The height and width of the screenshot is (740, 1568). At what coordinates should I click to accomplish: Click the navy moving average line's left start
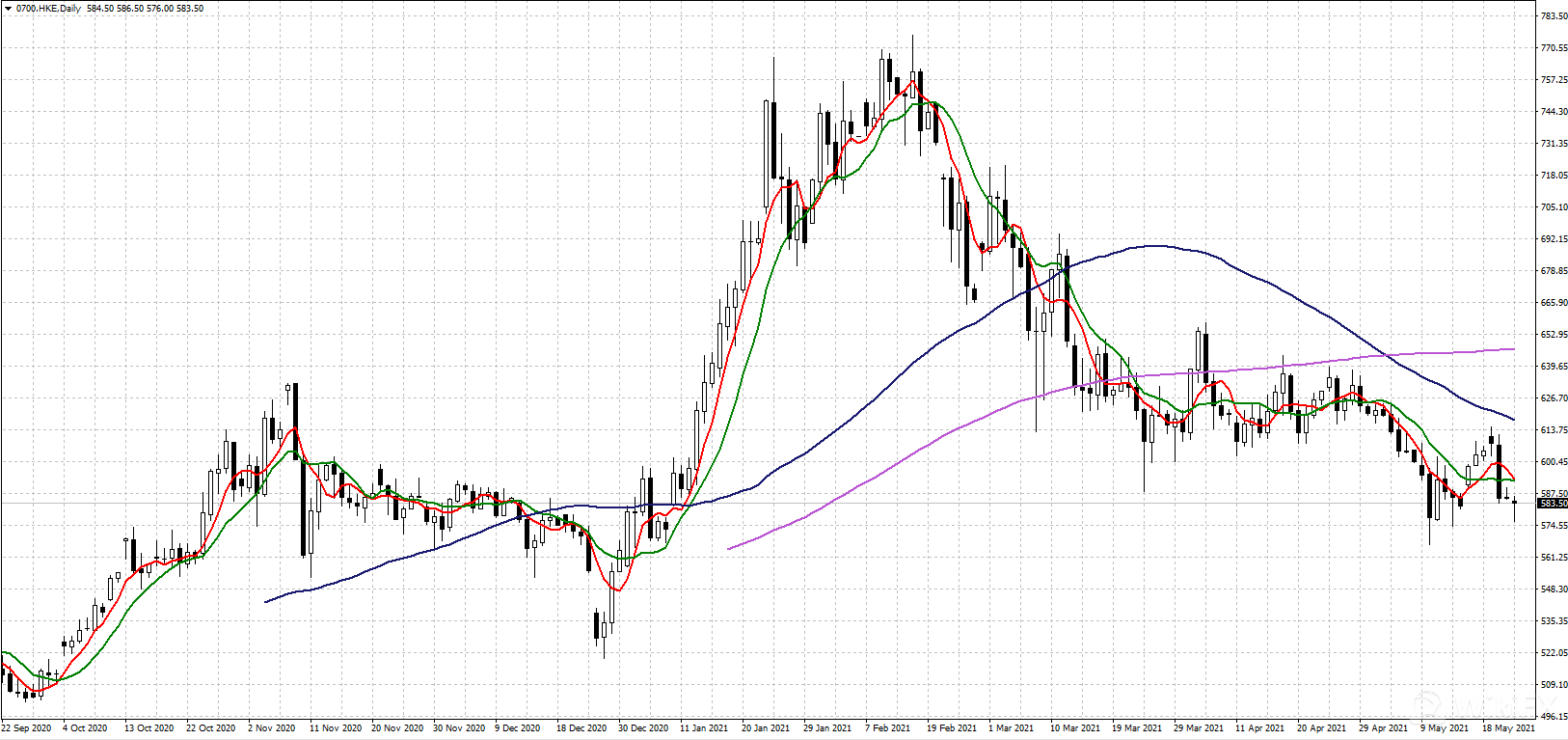pos(266,602)
